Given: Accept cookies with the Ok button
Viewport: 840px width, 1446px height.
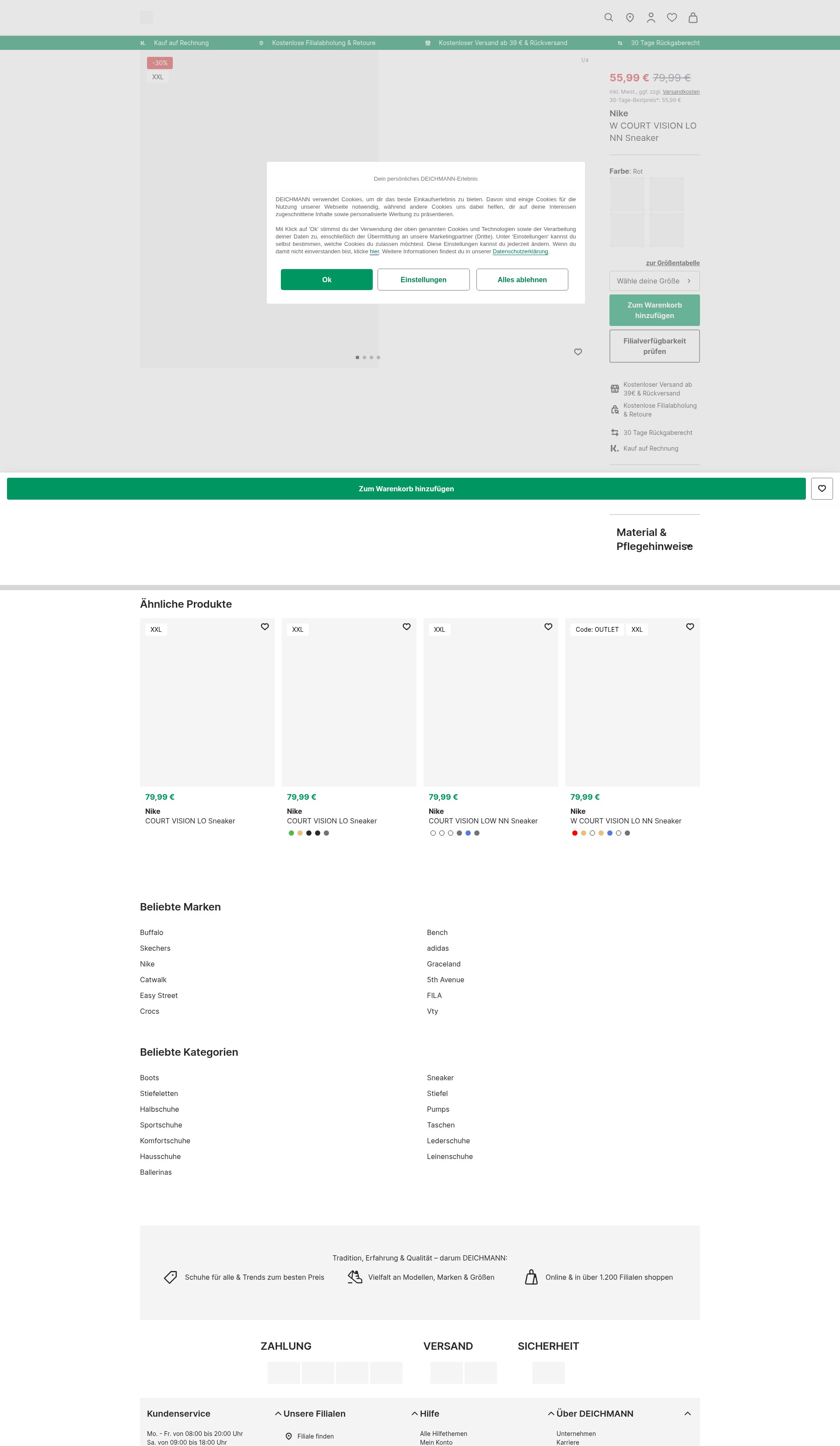Looking at the screenshot, I should (x=326, y=280).
